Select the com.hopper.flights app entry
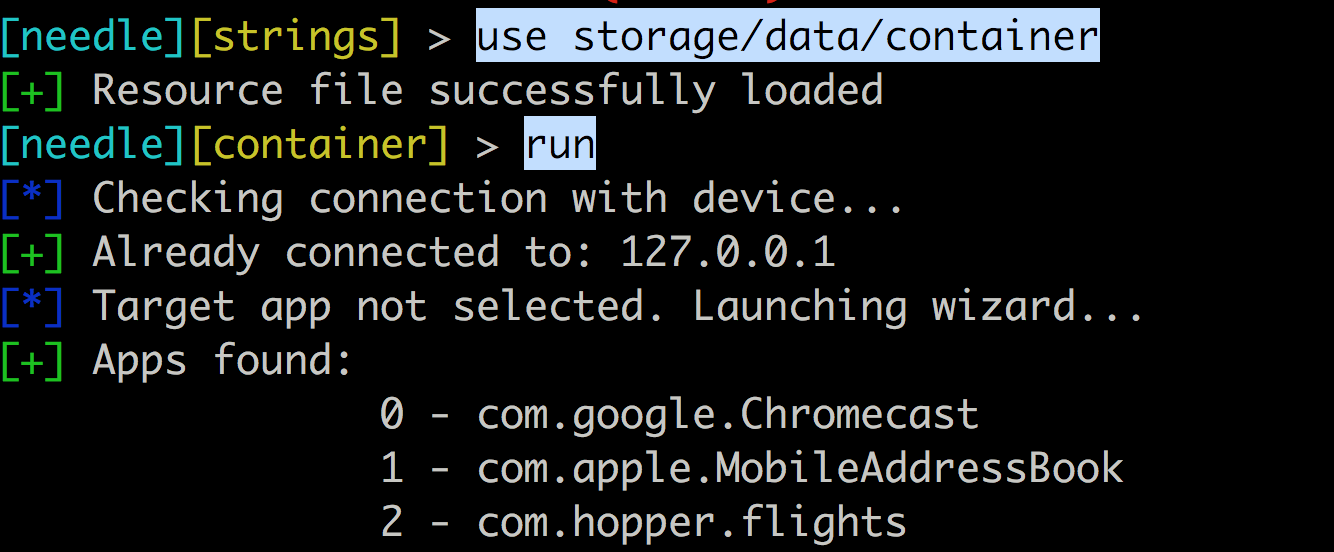This screenshot has width=1334, height=552. (x=692, y=522)
